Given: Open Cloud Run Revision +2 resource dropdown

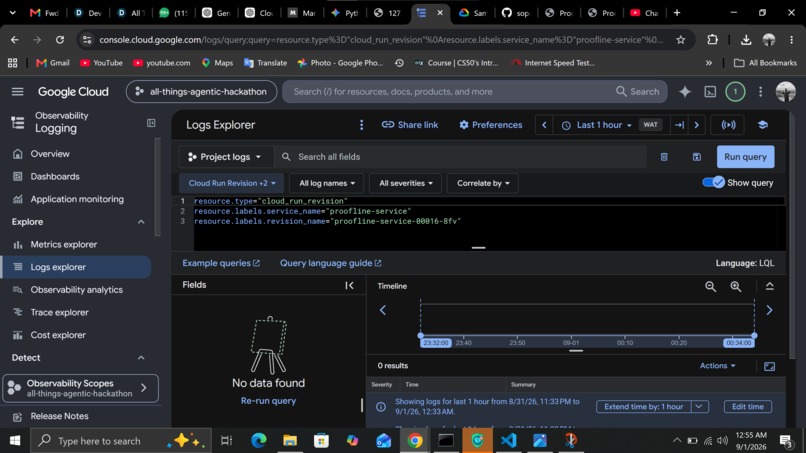Looking at the screenshot, I should (231, 183).
